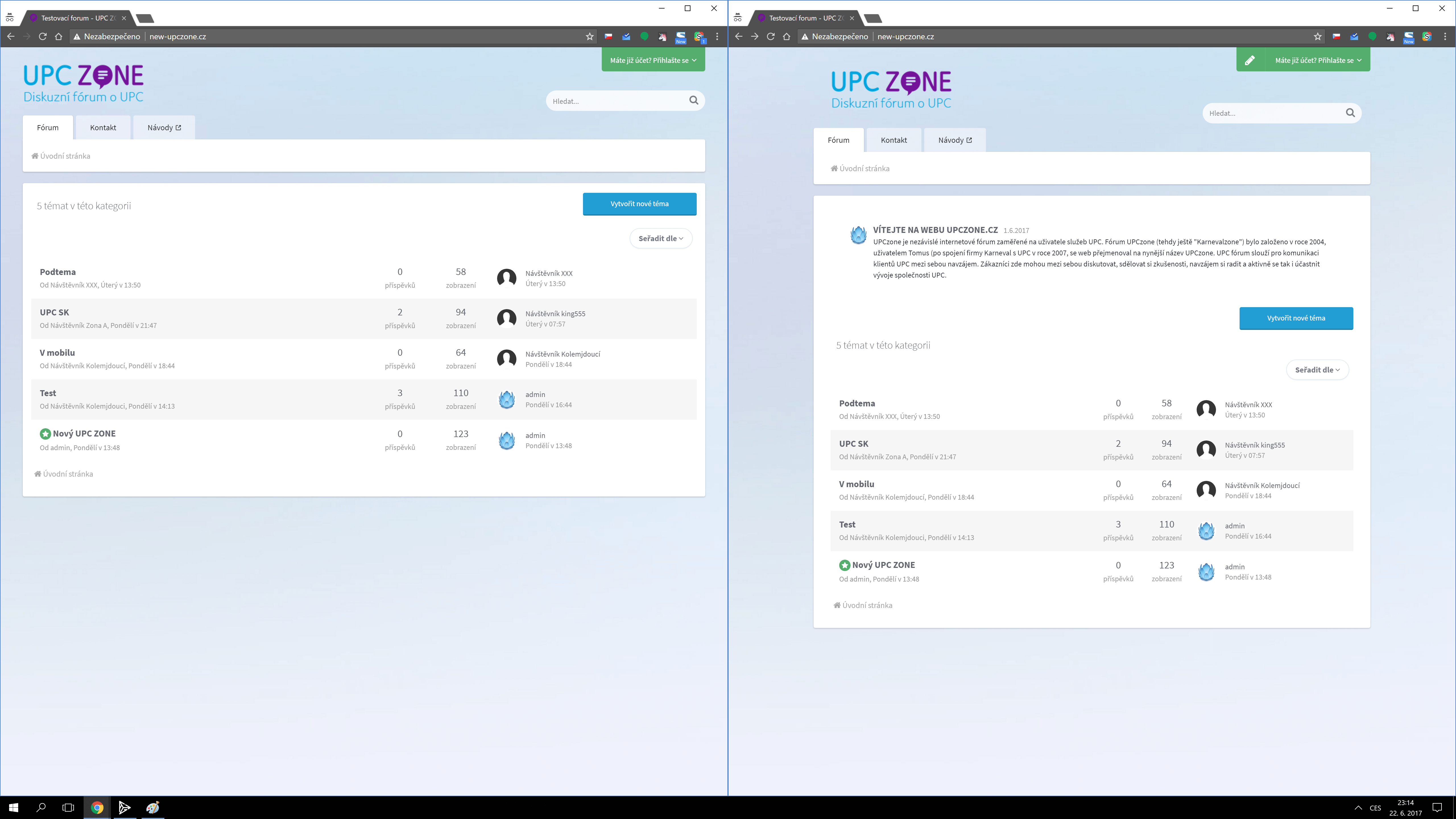Open Chrome menu dots in right window
1456x819 pixels.
(1445, 37)
